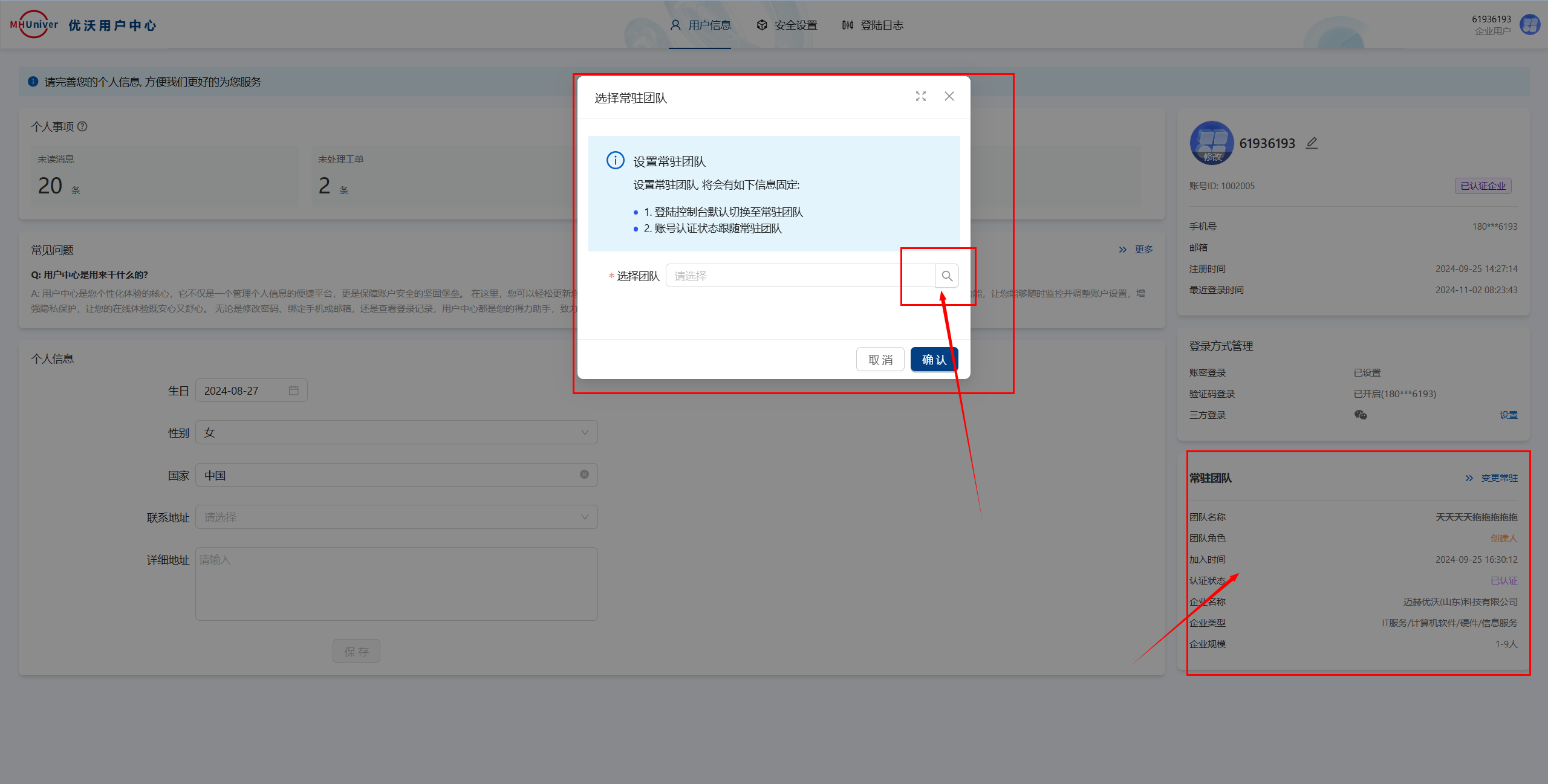This screenshot has height=784, width=1548.
Task: Click the 确认 button
Action: pyautogui.click(x=934, y=360)
